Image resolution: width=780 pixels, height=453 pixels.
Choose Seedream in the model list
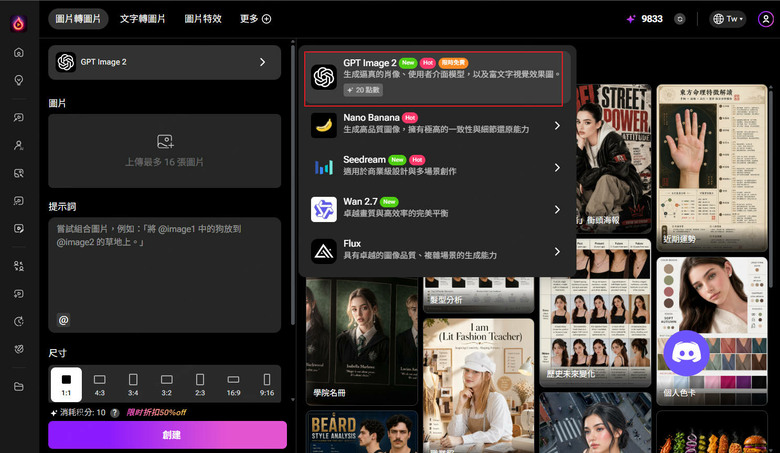point(437,167)
